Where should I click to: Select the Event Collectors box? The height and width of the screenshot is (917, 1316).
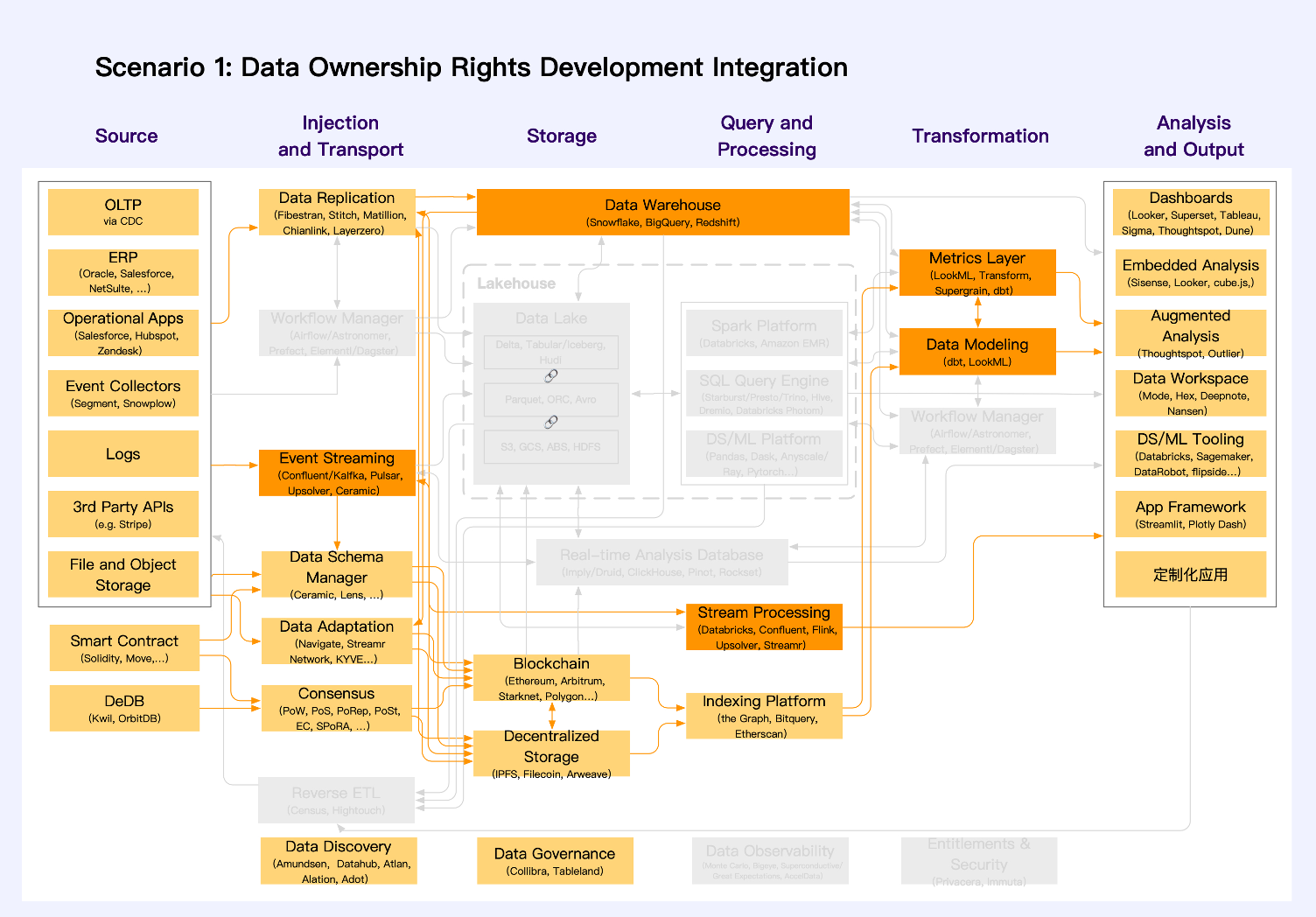coord(123,393)
